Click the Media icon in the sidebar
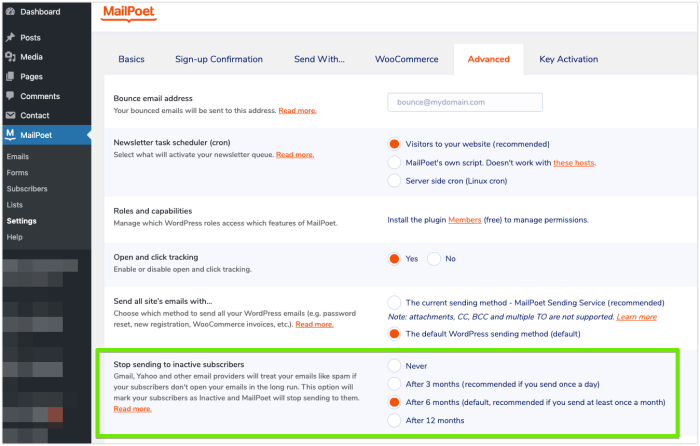 10,57
